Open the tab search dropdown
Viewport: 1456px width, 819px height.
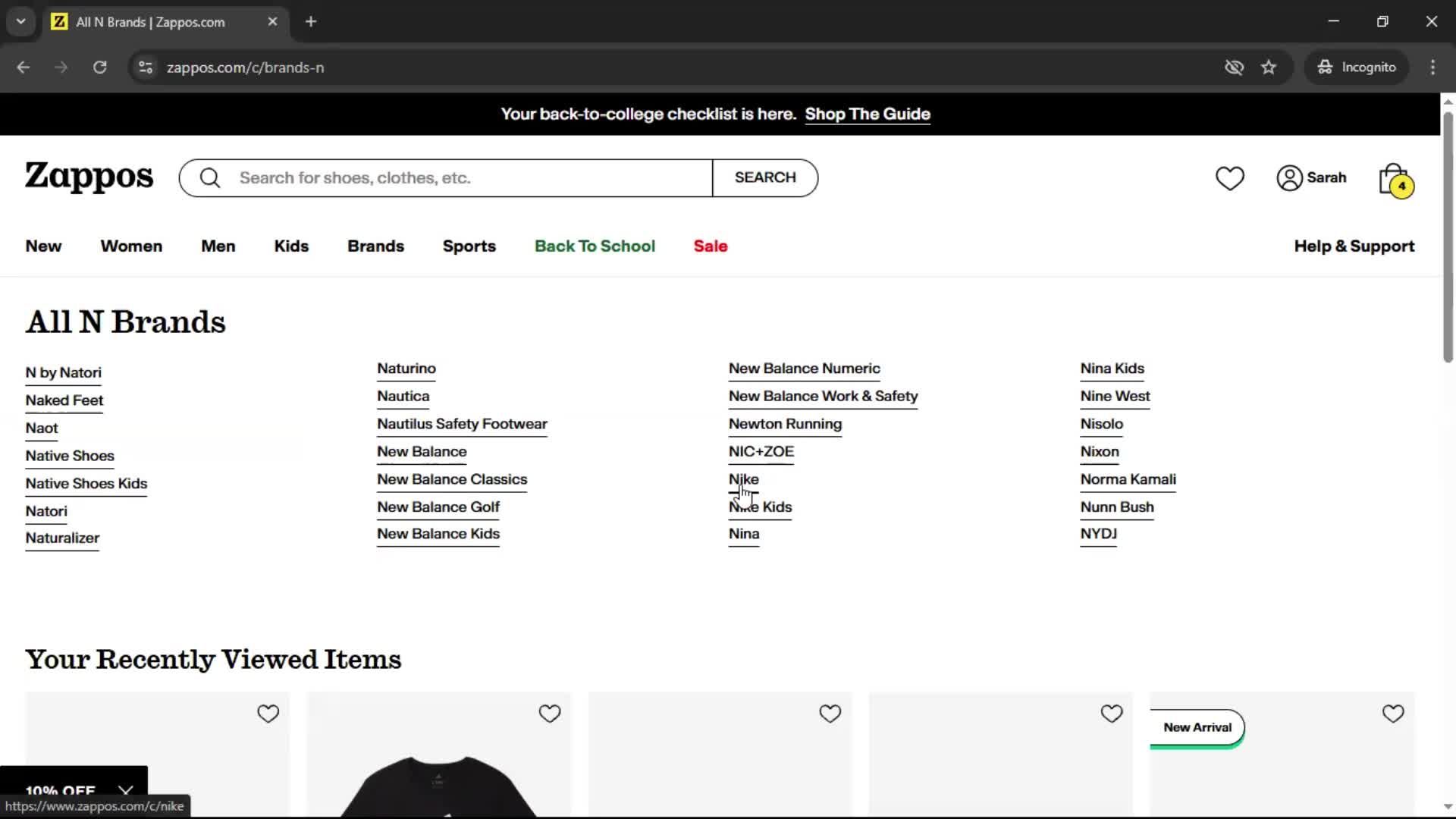point(21,22)
